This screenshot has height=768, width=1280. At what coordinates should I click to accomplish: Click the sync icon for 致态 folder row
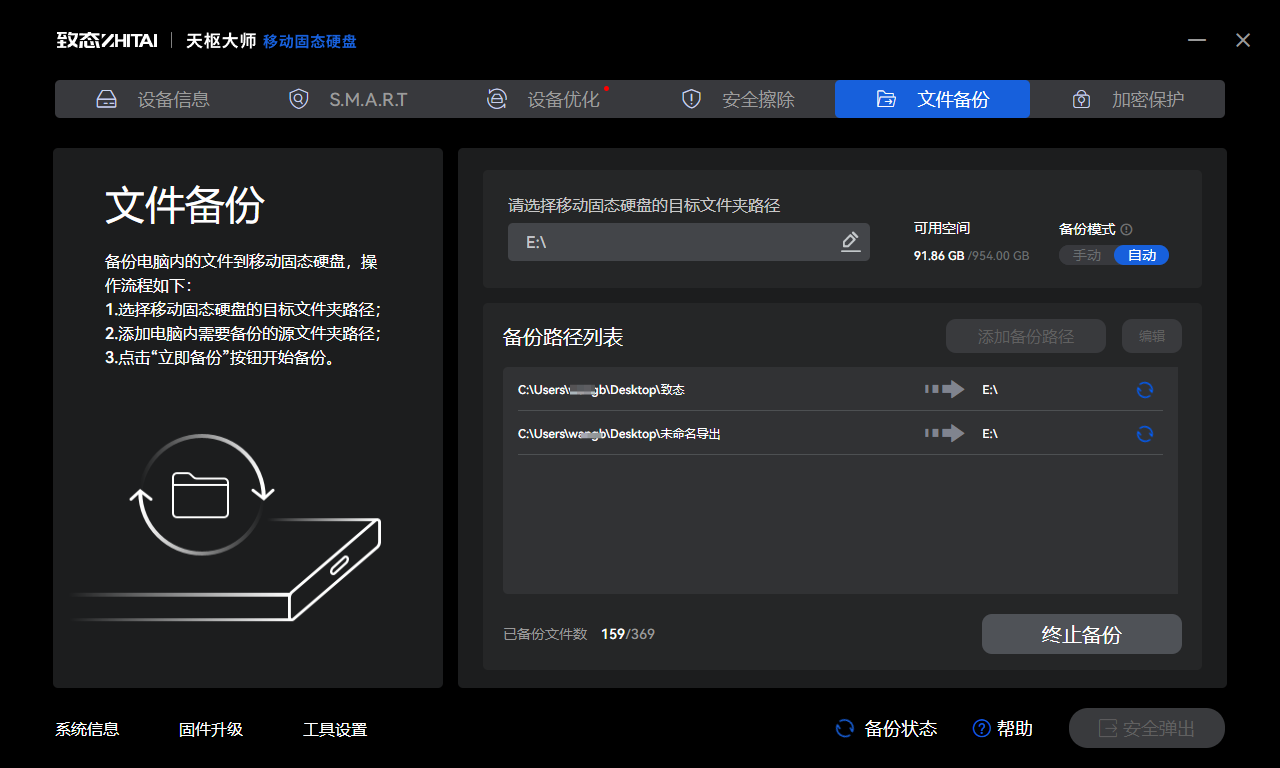point(1145,390)
